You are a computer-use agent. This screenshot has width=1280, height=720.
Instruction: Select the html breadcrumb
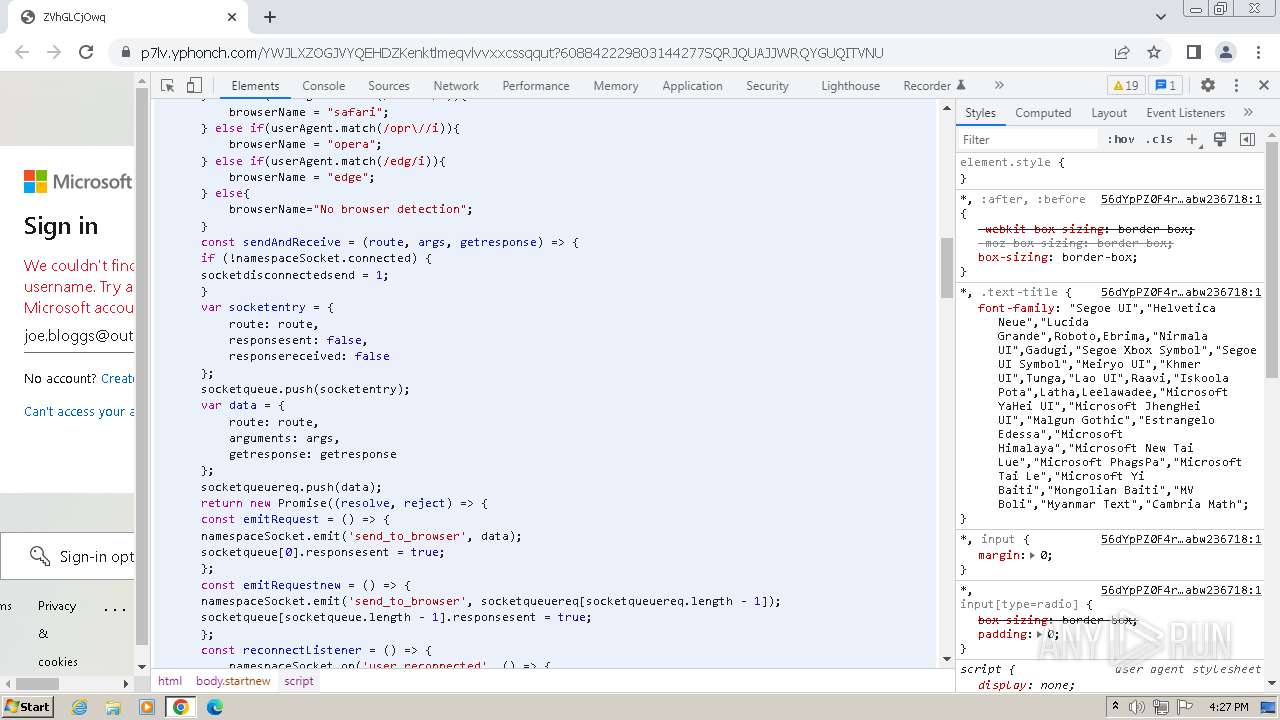170,681
